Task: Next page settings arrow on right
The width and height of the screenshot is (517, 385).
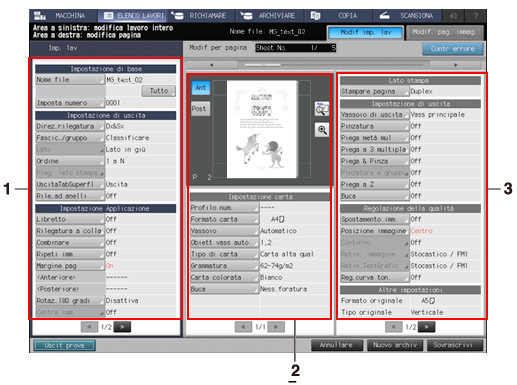Action: pos(427,327)
